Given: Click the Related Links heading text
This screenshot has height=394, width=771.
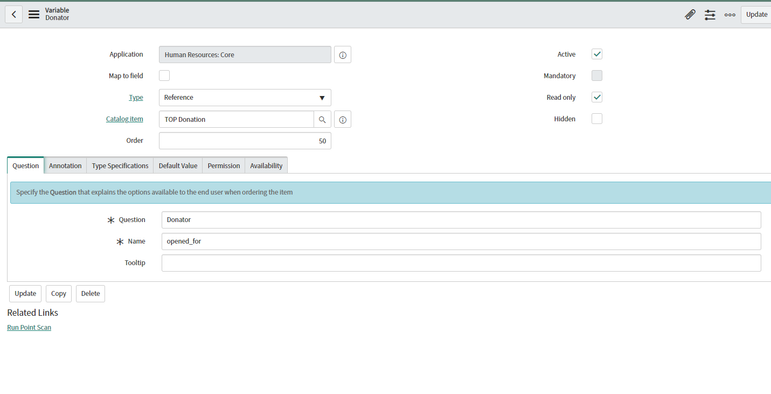Looking at the screenshot, I should click(x=32, y=313).
